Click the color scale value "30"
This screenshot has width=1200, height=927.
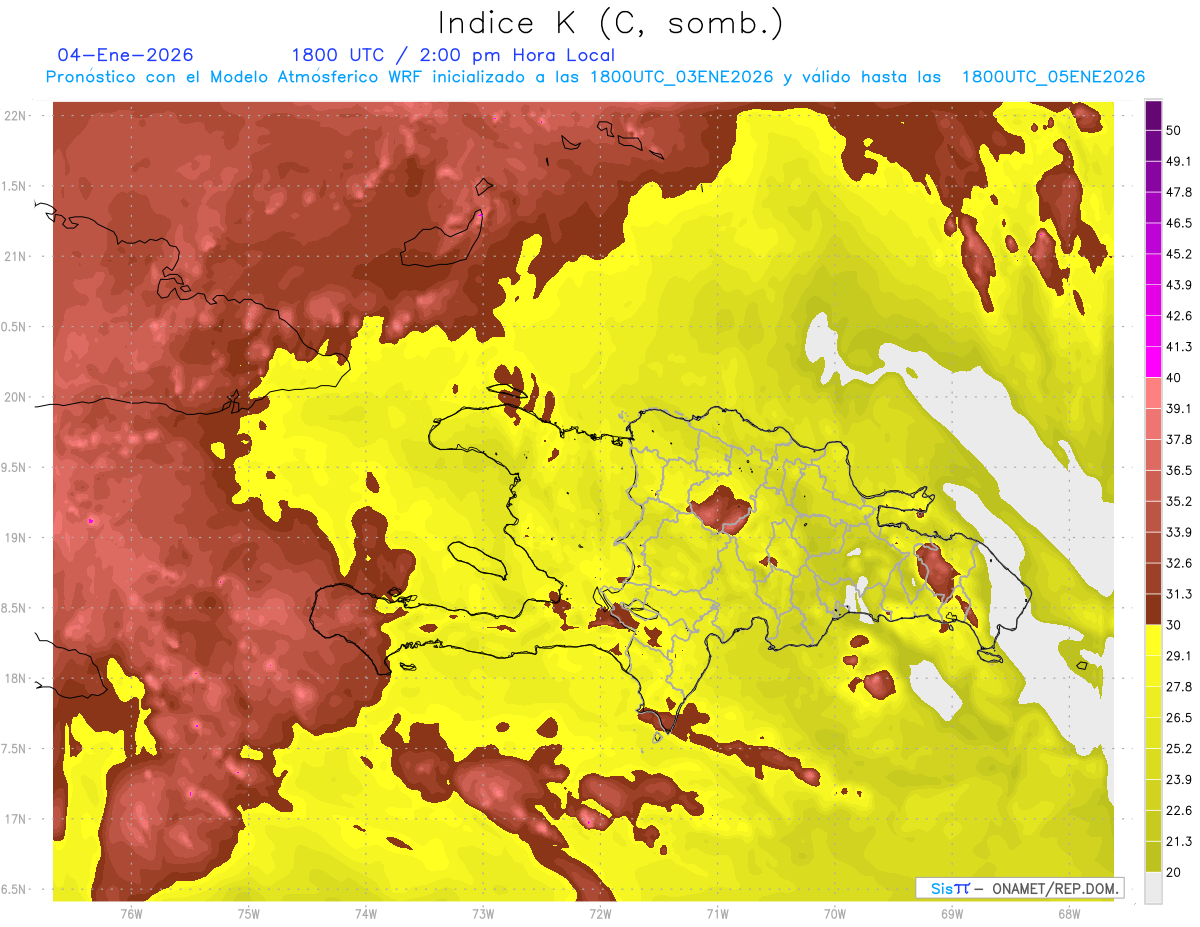point(1174,625)
